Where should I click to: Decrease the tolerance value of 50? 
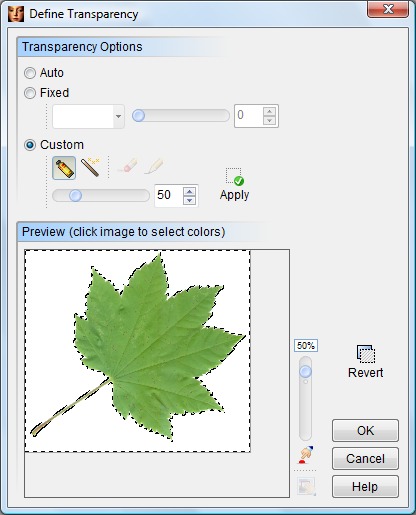(x=190, y=200)
